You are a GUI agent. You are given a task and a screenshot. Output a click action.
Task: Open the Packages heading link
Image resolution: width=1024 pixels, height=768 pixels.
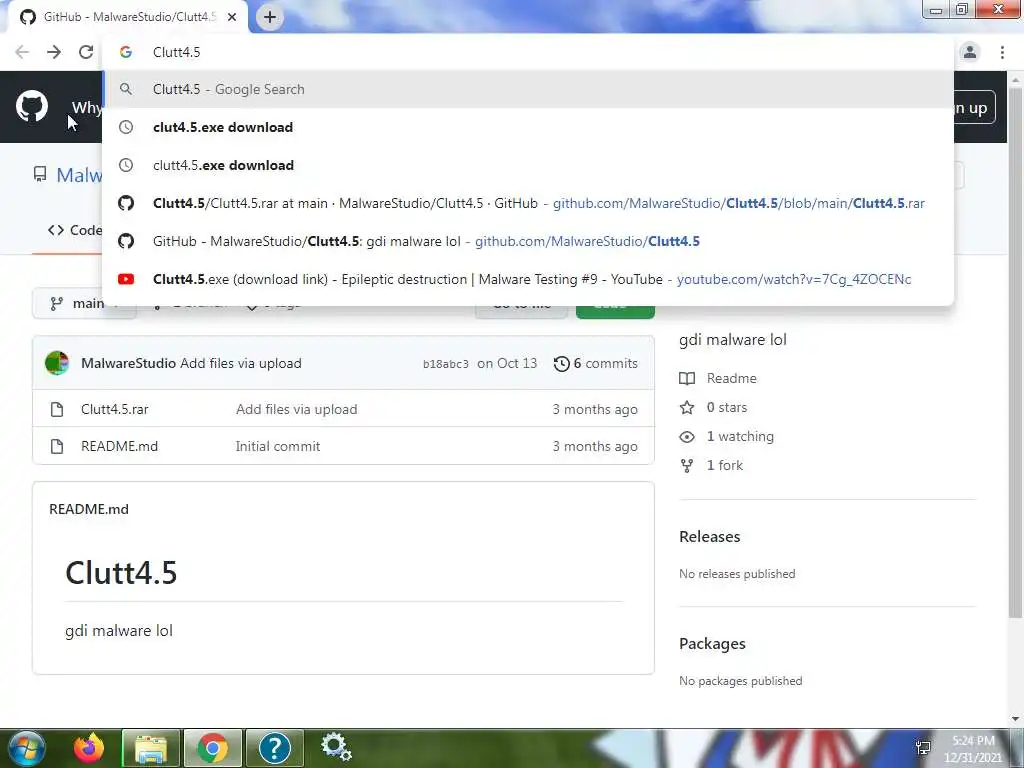pos(712,643)
